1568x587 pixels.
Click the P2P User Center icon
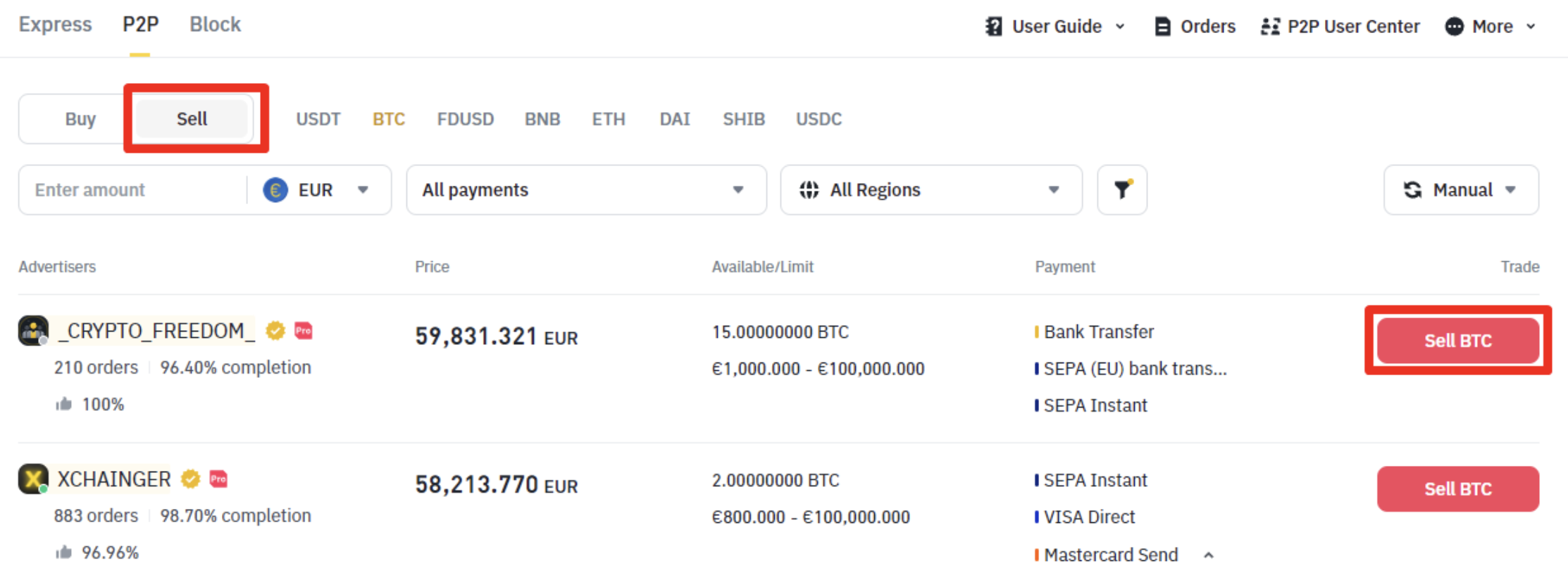[x=1270, y=27]
